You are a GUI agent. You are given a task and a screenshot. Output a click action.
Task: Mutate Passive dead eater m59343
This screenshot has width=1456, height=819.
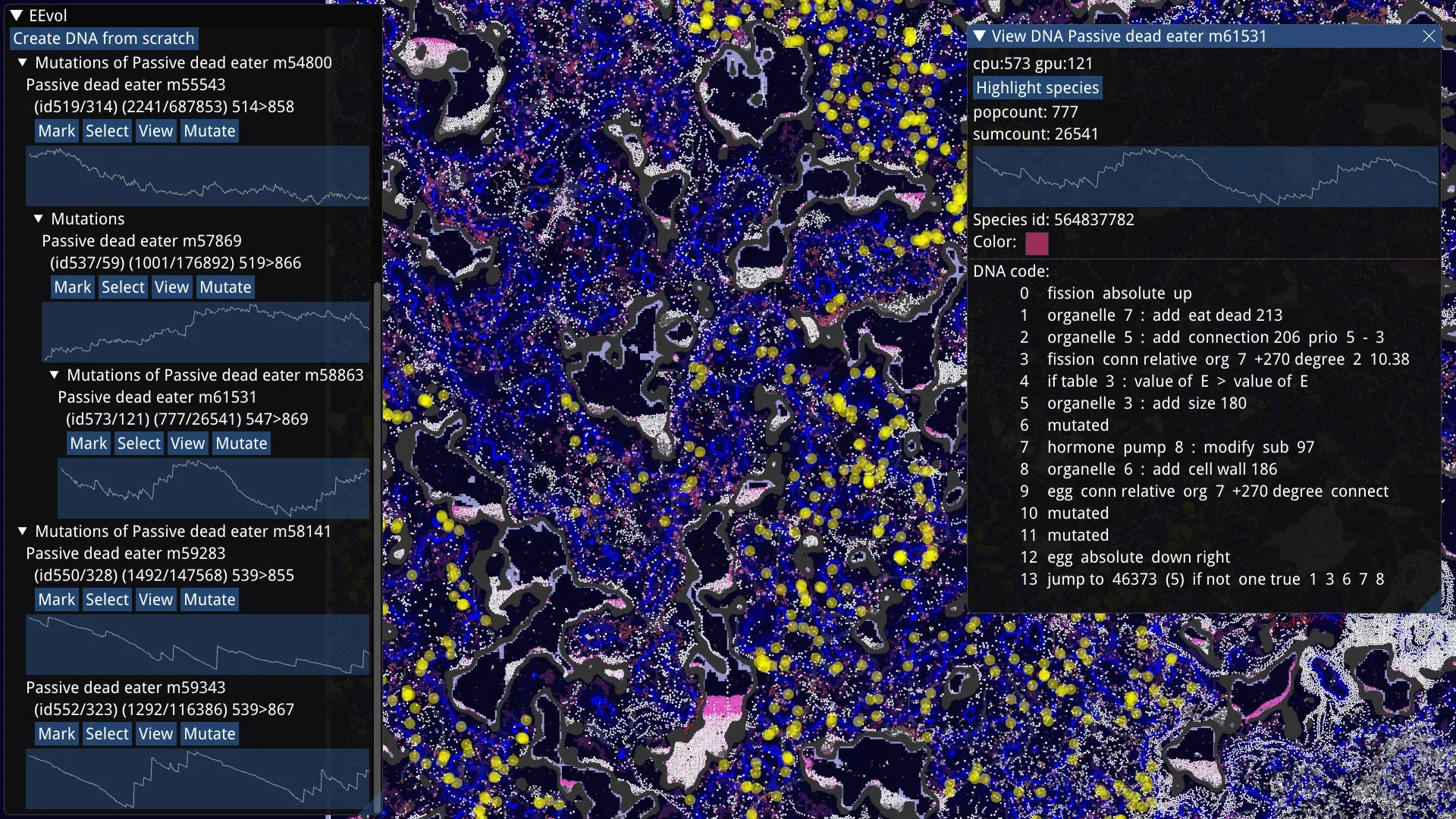tap(209, 734)
